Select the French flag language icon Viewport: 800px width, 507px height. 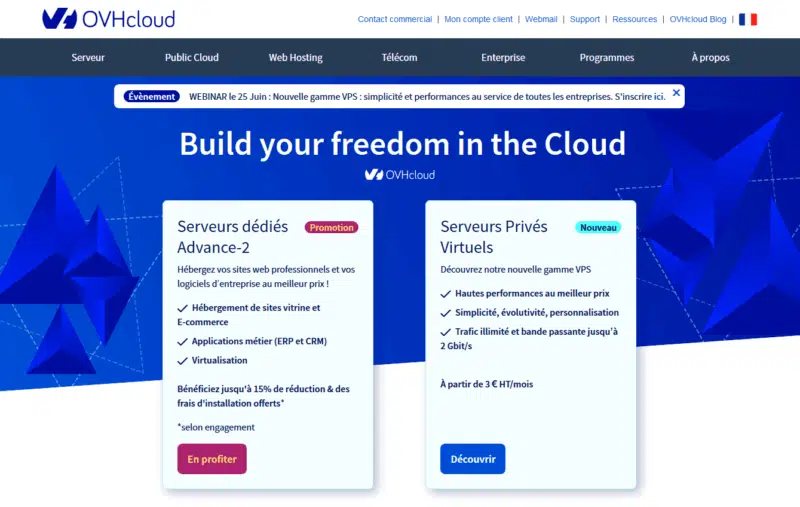[747, 19]
